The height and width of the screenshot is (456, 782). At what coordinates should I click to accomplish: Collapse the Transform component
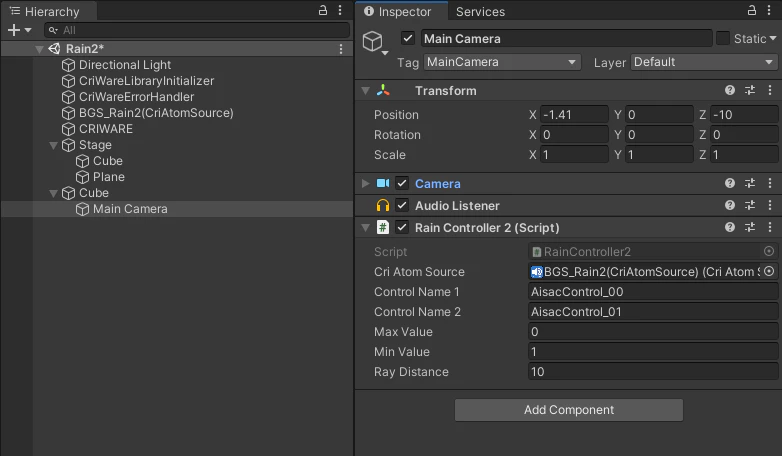(366, 91)
